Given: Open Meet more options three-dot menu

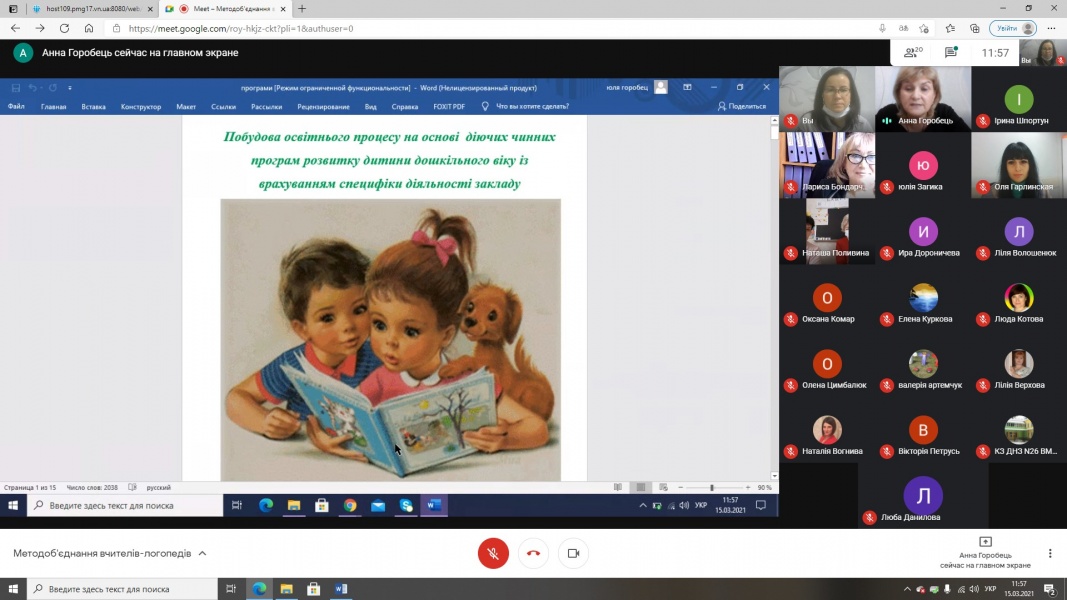Looking at the screenshot, I should click(1050, 553).
